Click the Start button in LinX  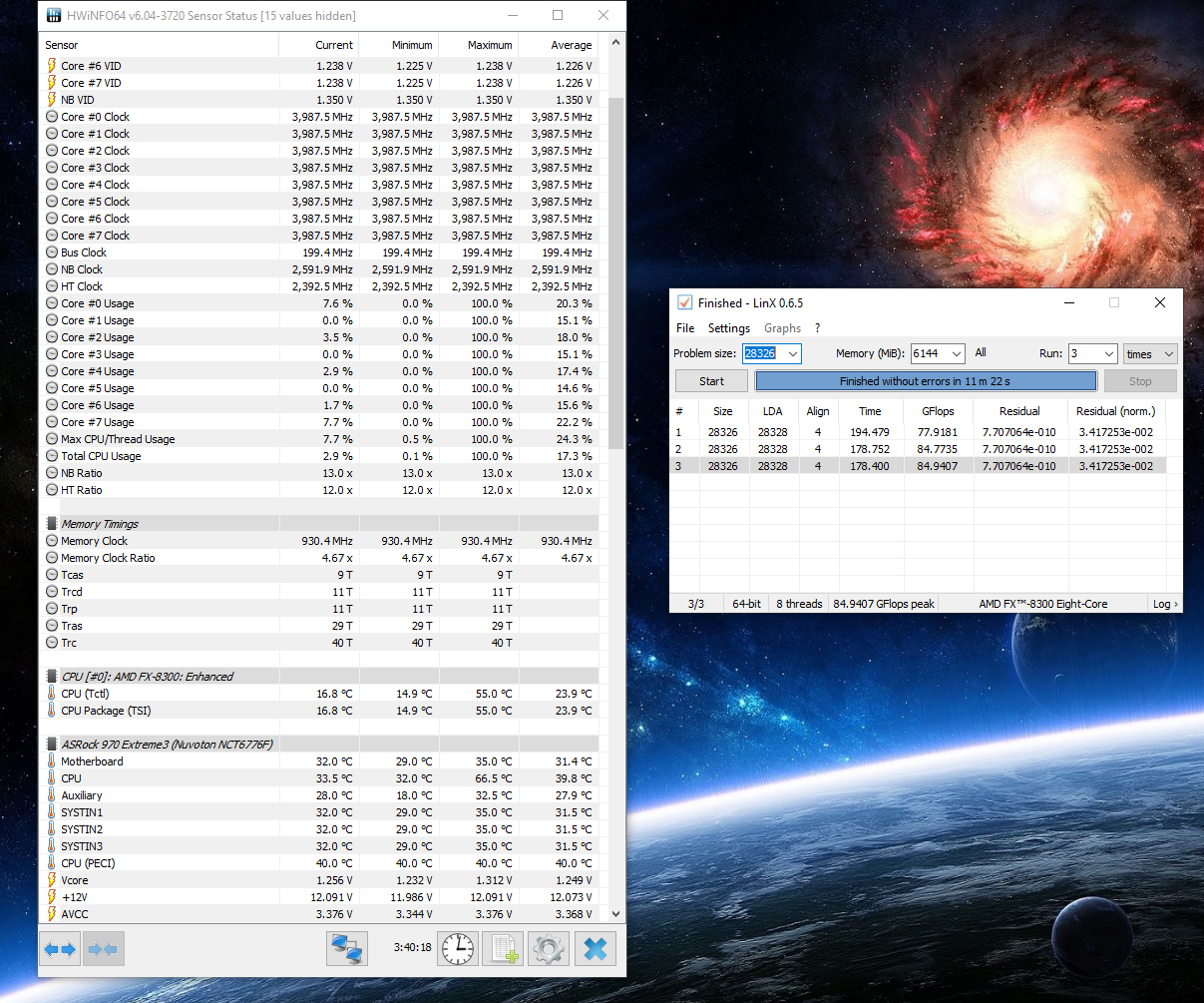click(711, 381)
